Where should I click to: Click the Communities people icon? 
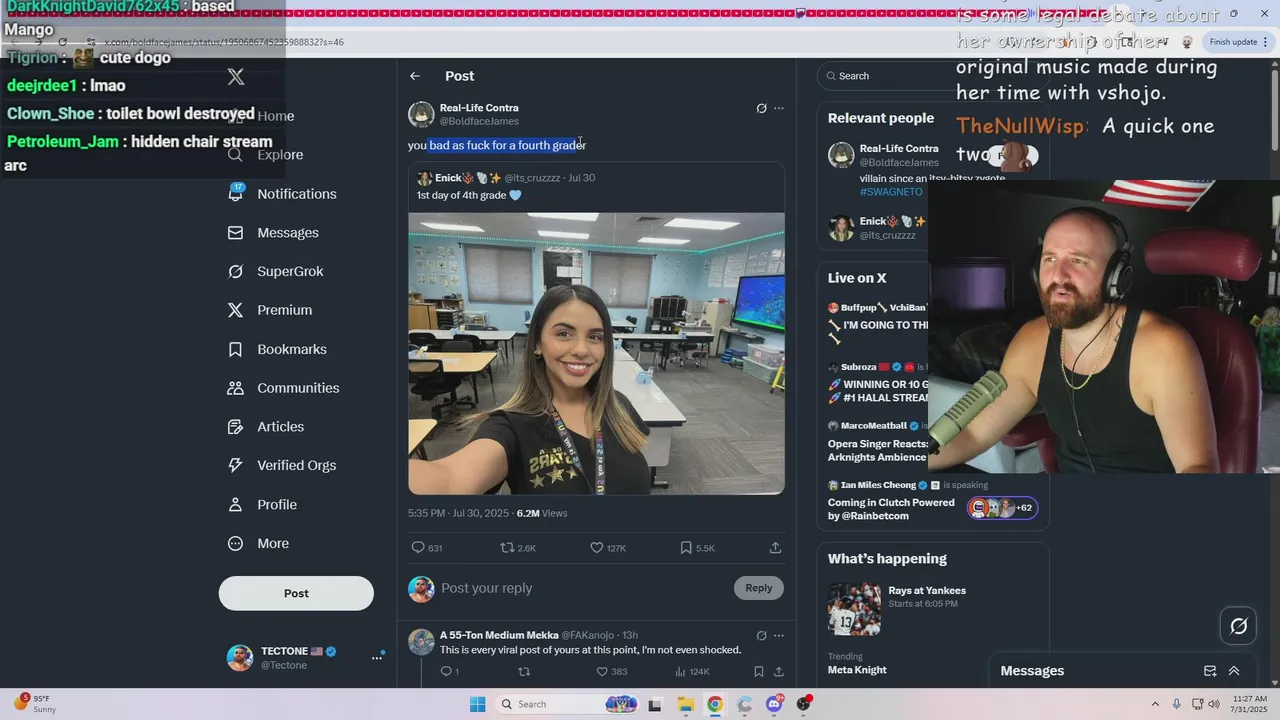coord(236,388)
